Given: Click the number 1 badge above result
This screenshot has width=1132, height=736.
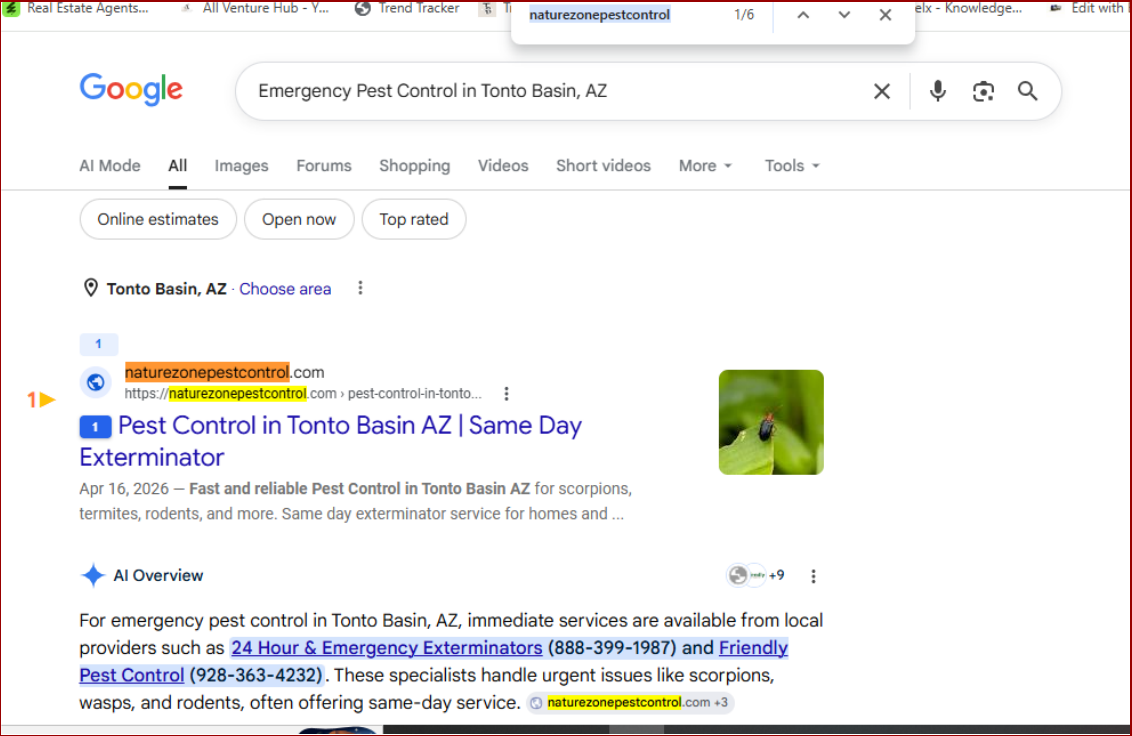Looking at the screenshot, I should click(x=98, y=344).
